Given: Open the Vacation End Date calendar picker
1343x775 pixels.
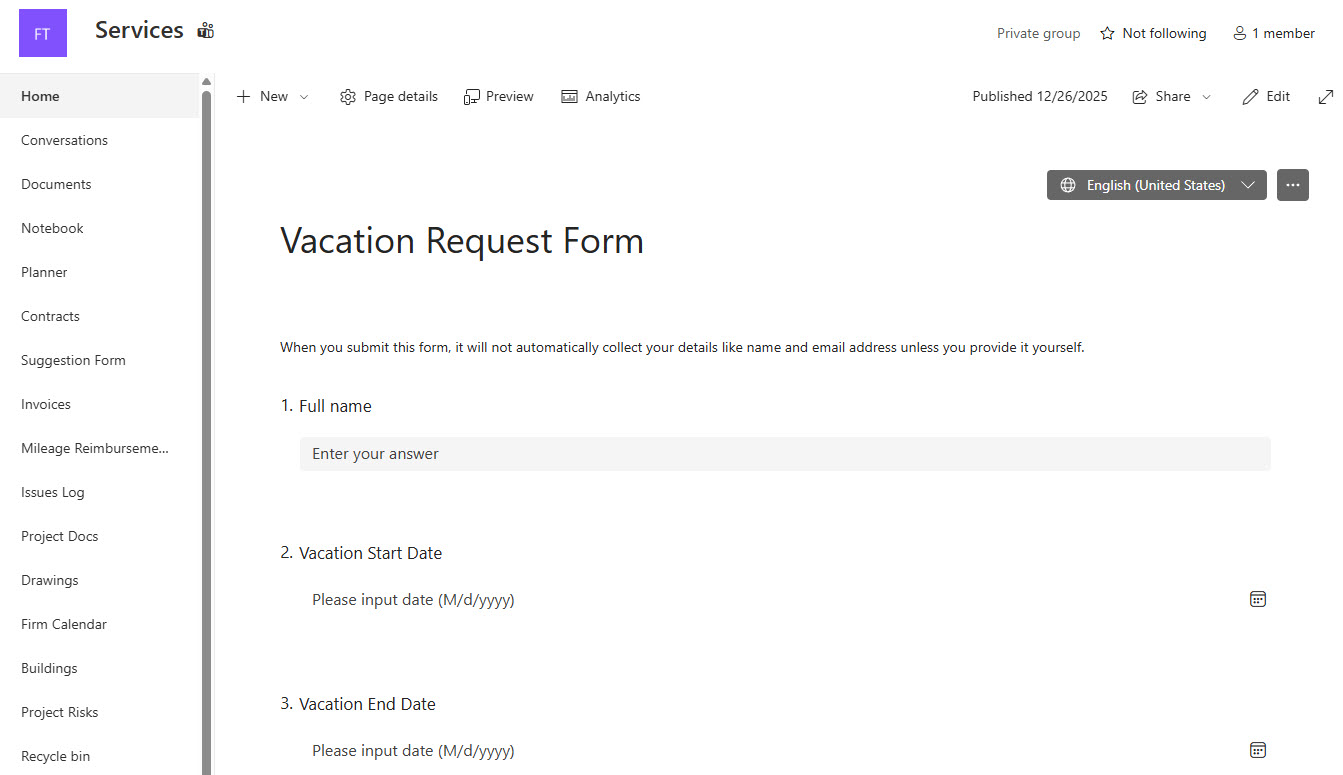Looking at the screenshot, I should (x=1258, y=750).
